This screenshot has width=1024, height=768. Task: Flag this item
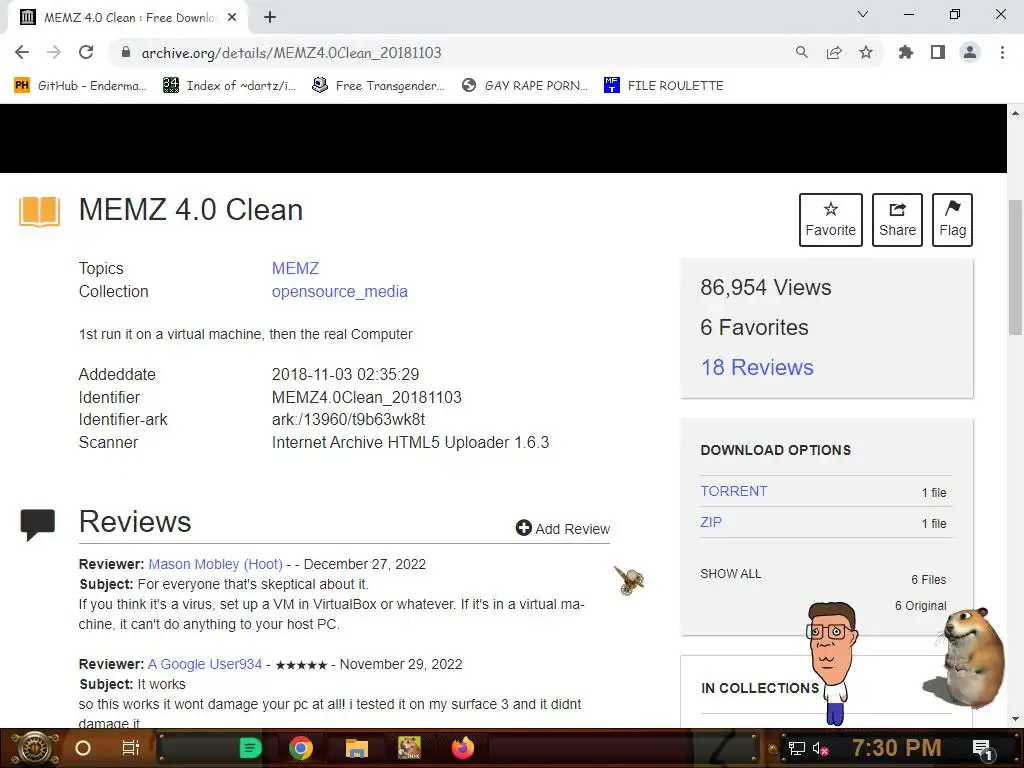[x=952, y=219]
